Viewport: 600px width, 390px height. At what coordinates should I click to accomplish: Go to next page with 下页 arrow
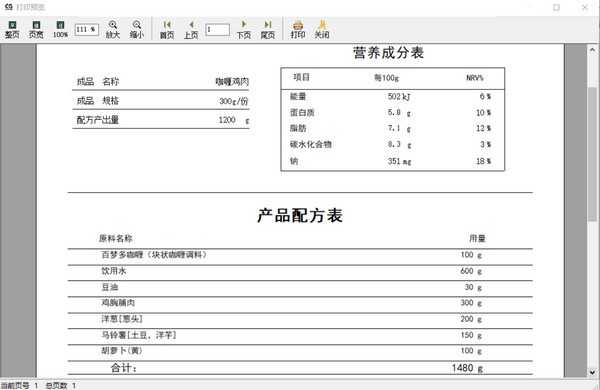pos(244,29)
